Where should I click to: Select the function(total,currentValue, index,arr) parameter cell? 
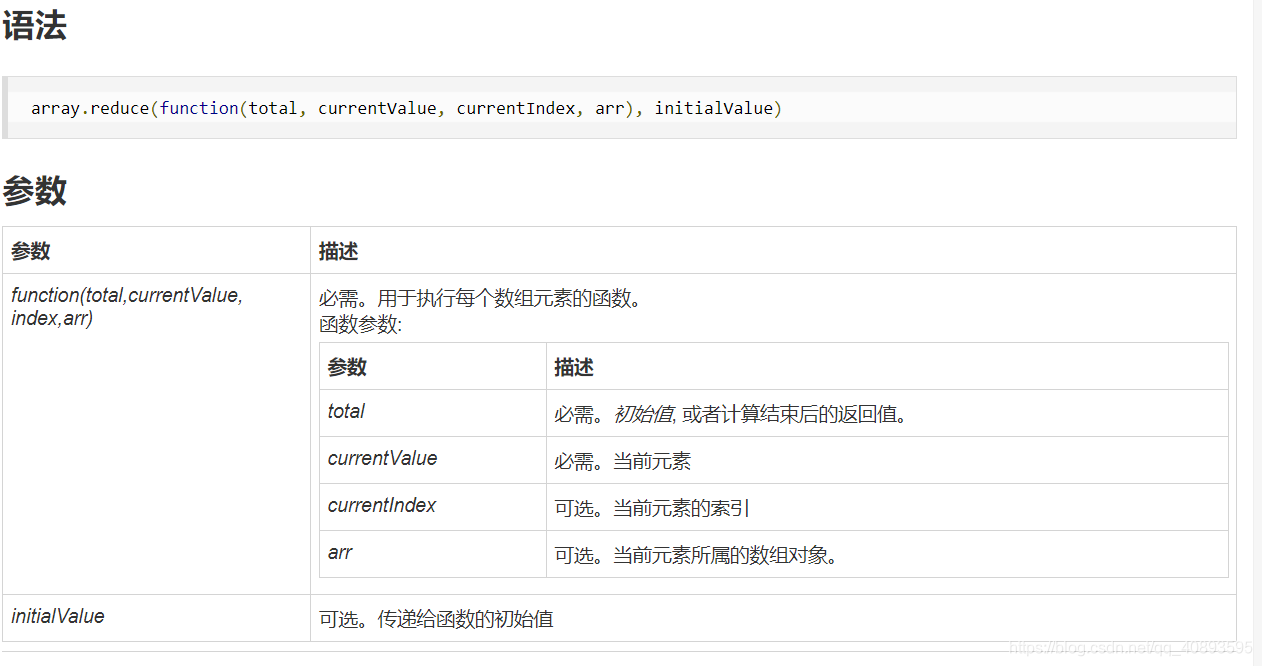coord(156,434)
